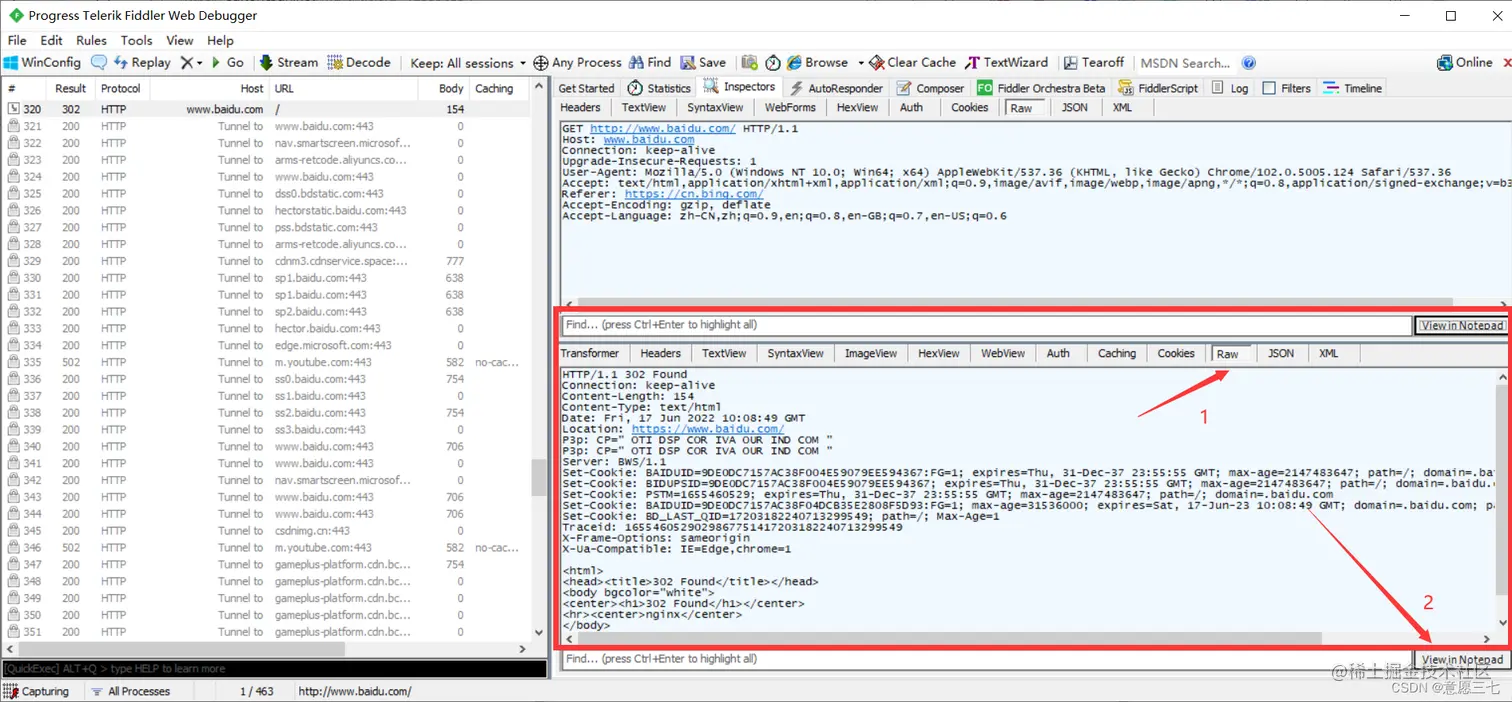Select response JSON inspector tab
The image size is (1512, 702).
1281,353
